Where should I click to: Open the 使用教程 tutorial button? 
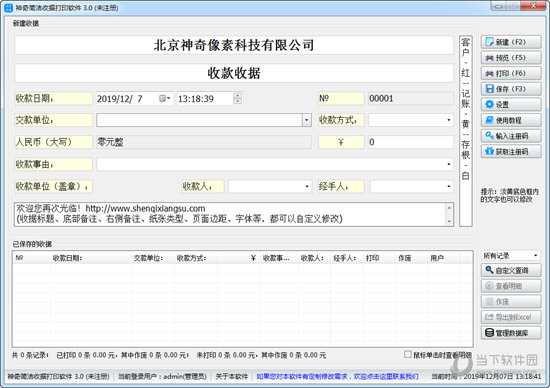(511, 120)
